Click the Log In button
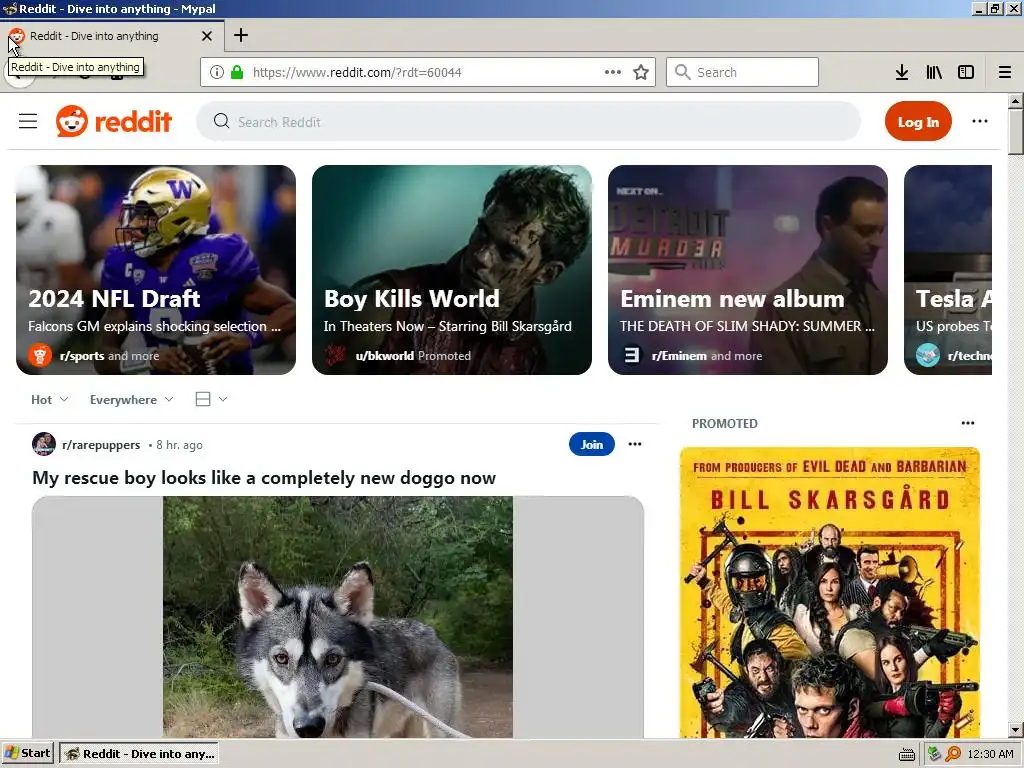 (918, 121)
